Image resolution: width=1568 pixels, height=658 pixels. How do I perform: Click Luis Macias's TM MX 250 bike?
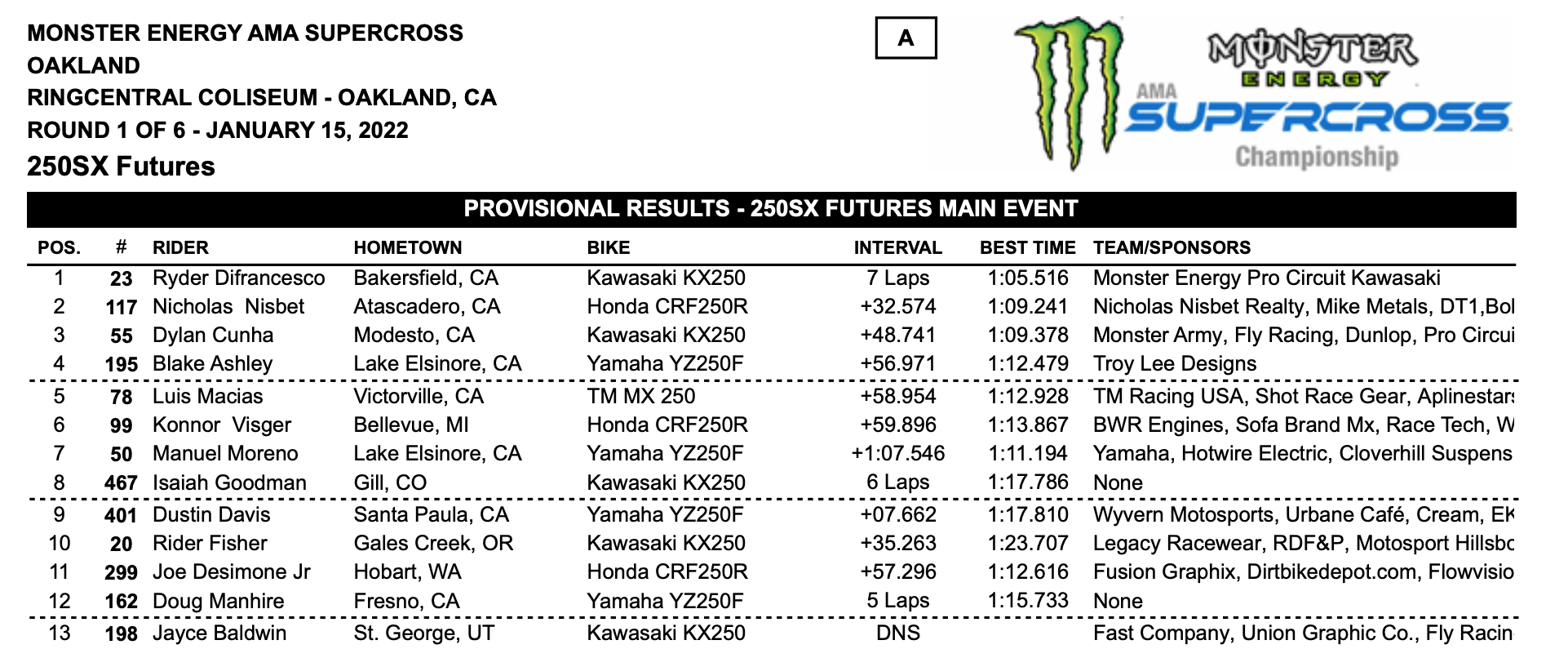coord(640,397)
